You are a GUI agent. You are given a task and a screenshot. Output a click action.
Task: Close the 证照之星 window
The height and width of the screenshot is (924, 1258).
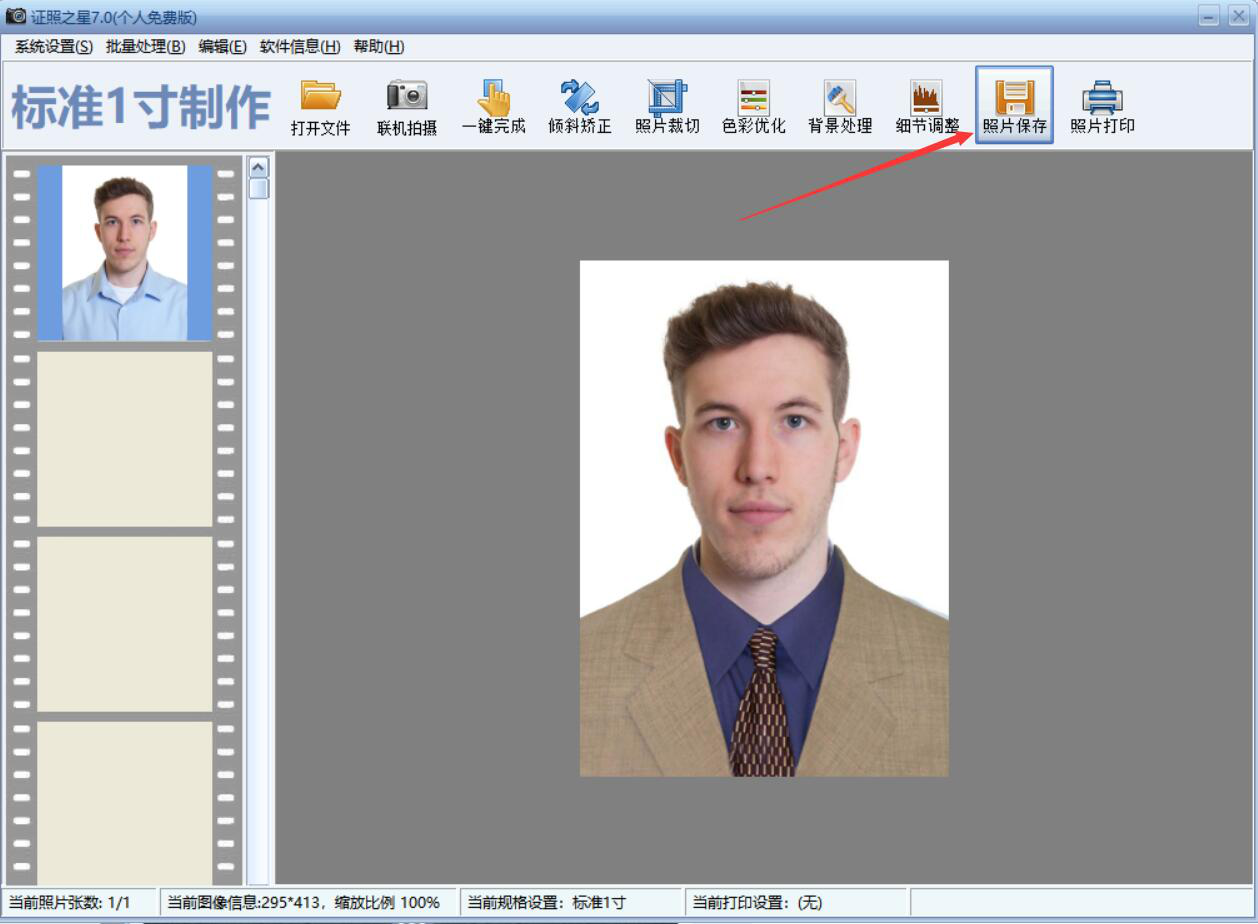point(1238,16)
